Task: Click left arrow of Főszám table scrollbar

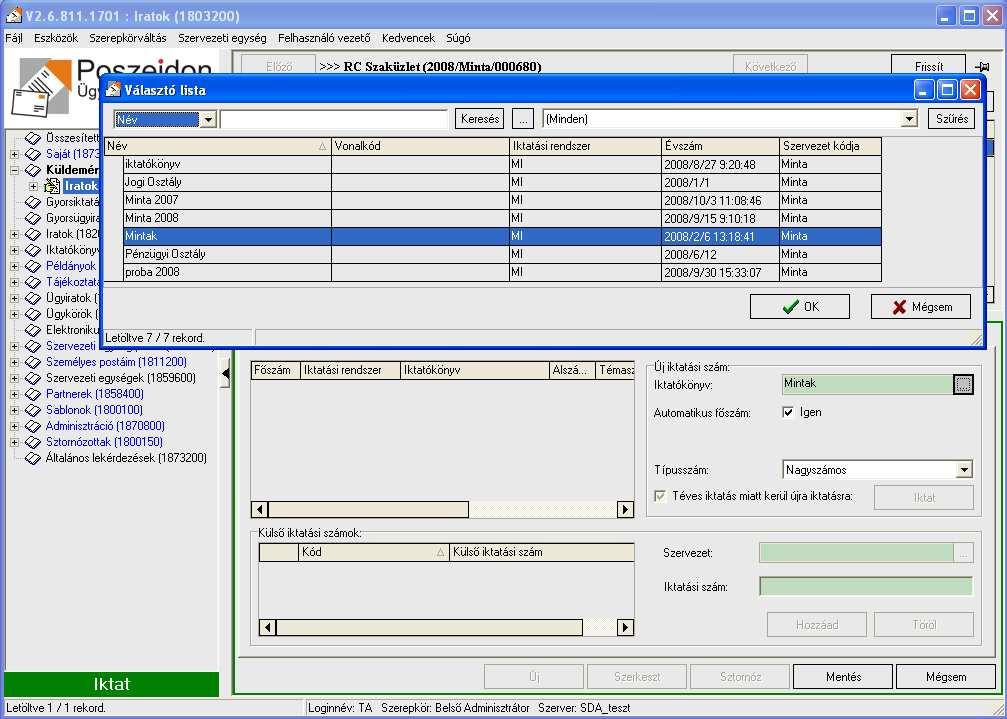Action: pyautogui.click(x=259, y=510)
